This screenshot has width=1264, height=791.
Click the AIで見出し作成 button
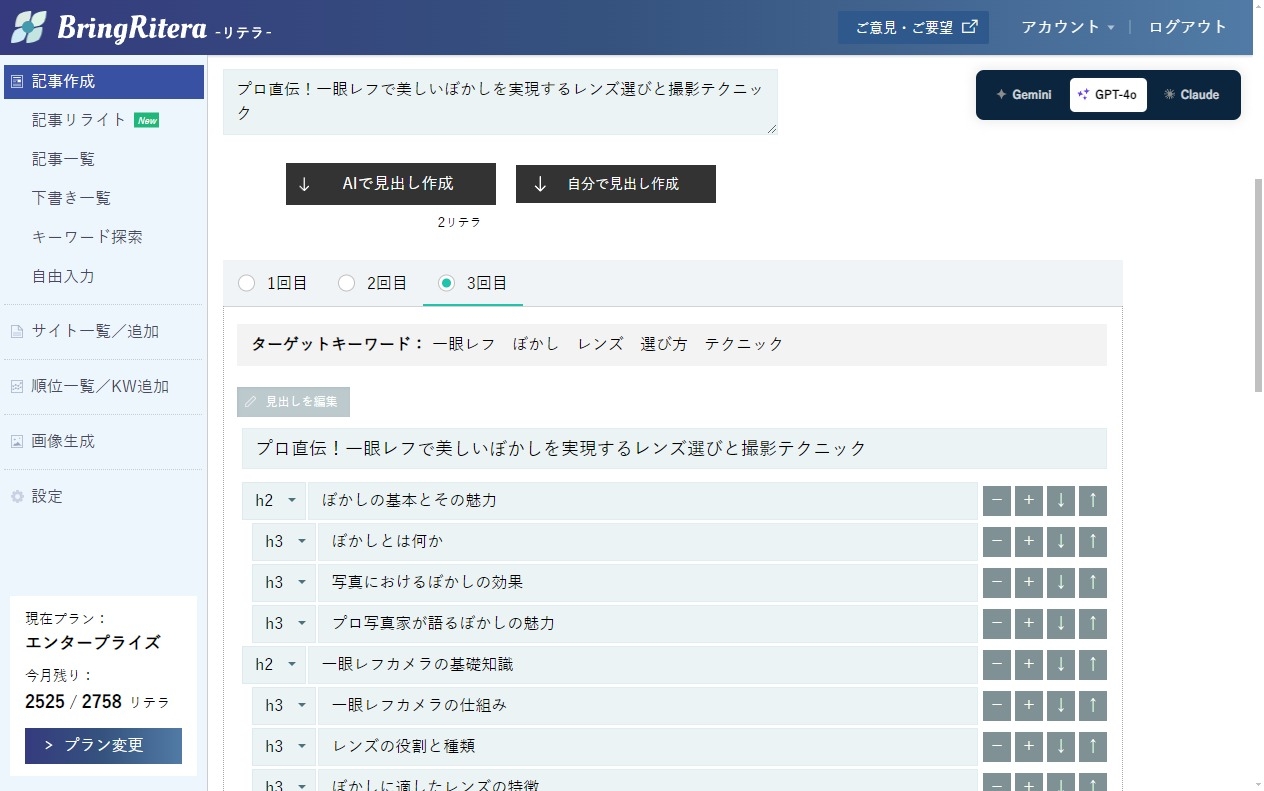click(x=390, y=184)
